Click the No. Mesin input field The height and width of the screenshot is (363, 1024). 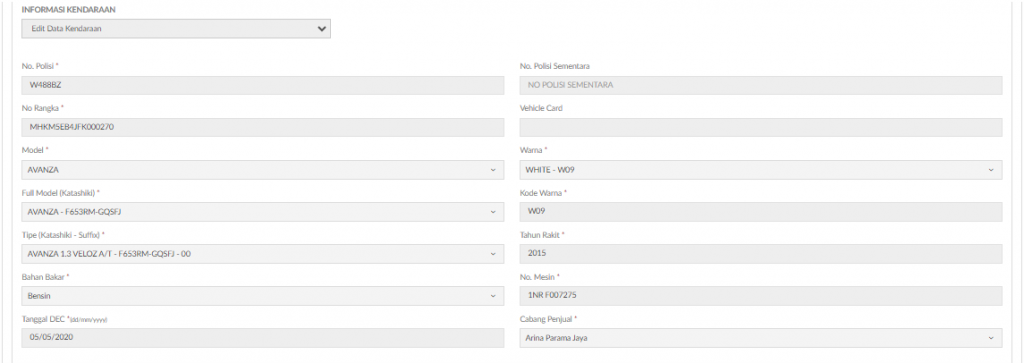tap(761, 296)
